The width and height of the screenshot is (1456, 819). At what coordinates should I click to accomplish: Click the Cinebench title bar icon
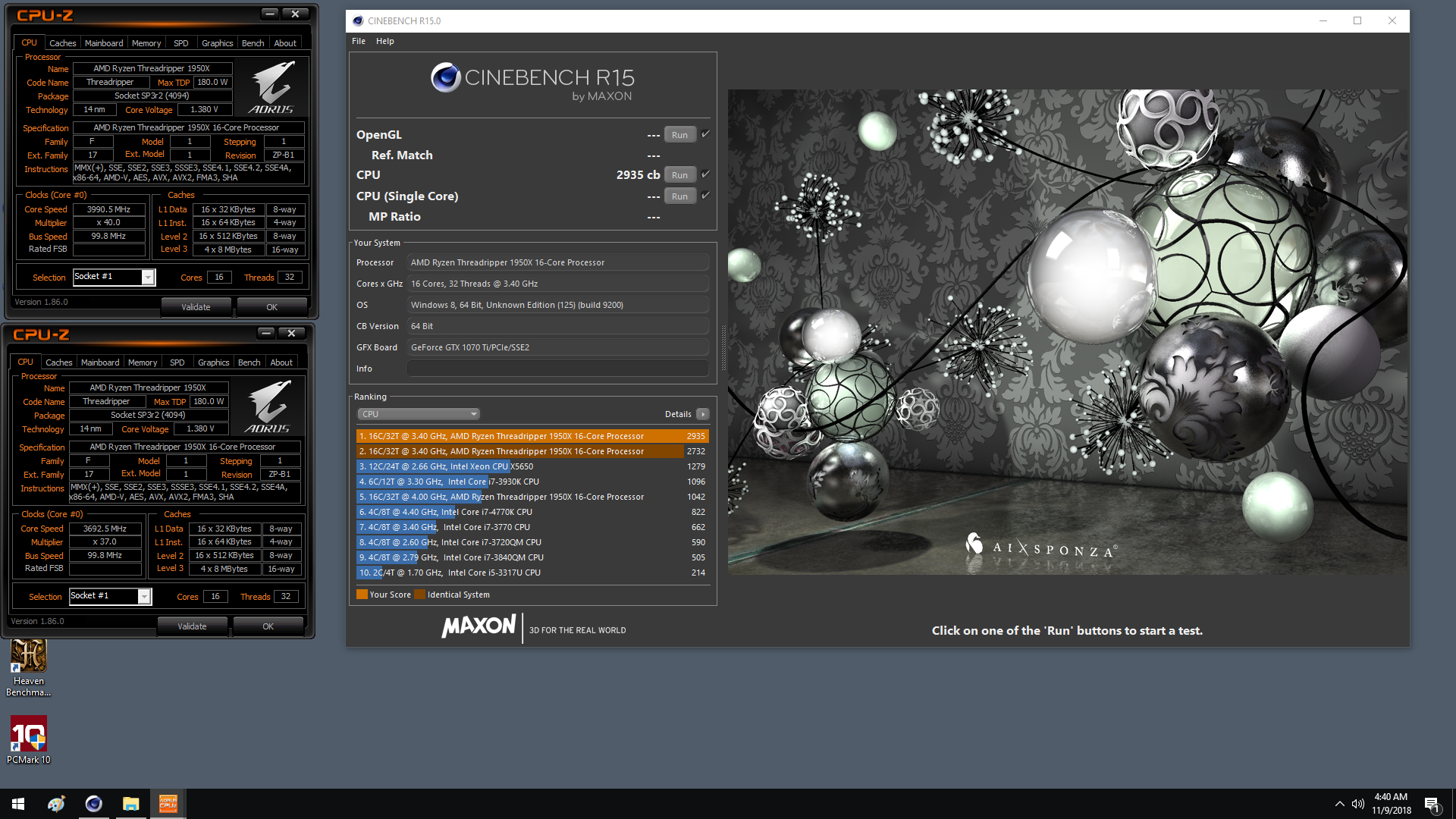click(x=357, y=20)
